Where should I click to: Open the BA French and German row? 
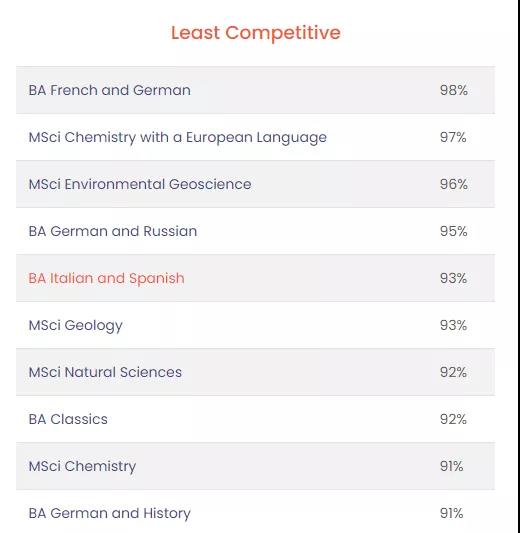[x=255, y=90]
